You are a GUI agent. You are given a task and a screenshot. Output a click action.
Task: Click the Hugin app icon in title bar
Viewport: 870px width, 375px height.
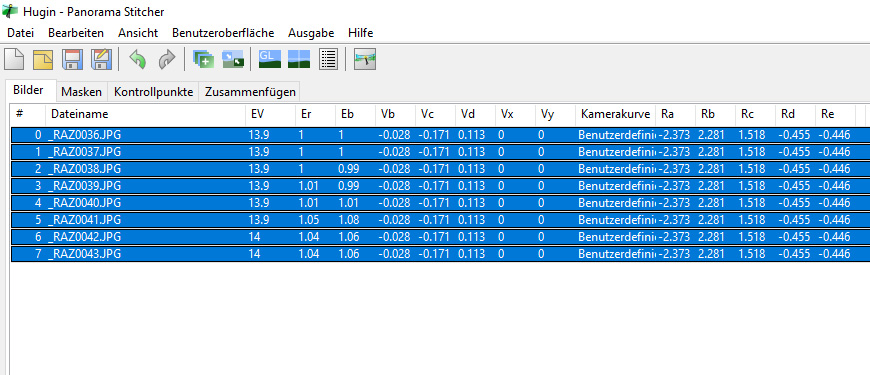click(x=11, y=11)
